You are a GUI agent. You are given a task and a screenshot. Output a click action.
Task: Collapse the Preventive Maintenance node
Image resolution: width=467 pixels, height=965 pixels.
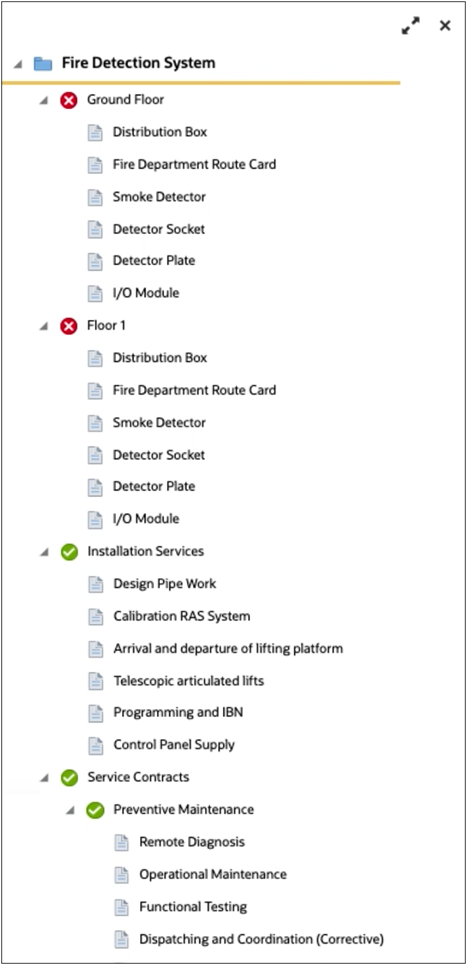point(70,811)
